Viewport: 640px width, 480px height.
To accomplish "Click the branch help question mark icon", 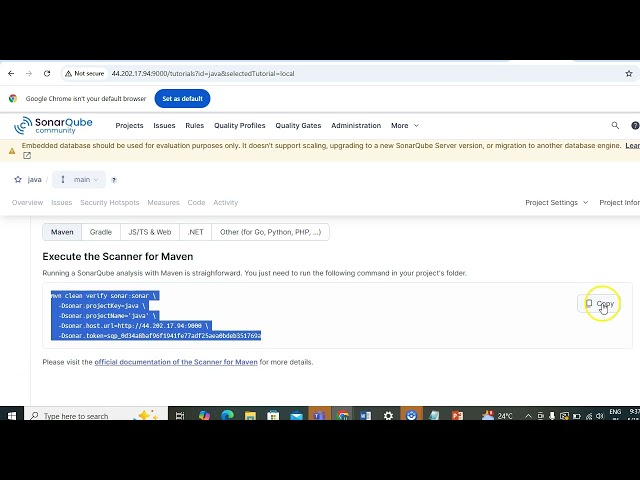I will pyautogui.click(x=114, y=180).
